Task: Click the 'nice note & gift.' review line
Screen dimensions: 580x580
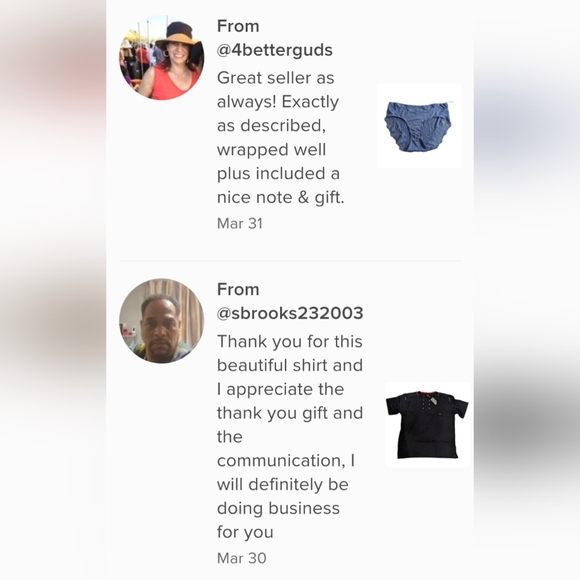Action: [281, 198]
